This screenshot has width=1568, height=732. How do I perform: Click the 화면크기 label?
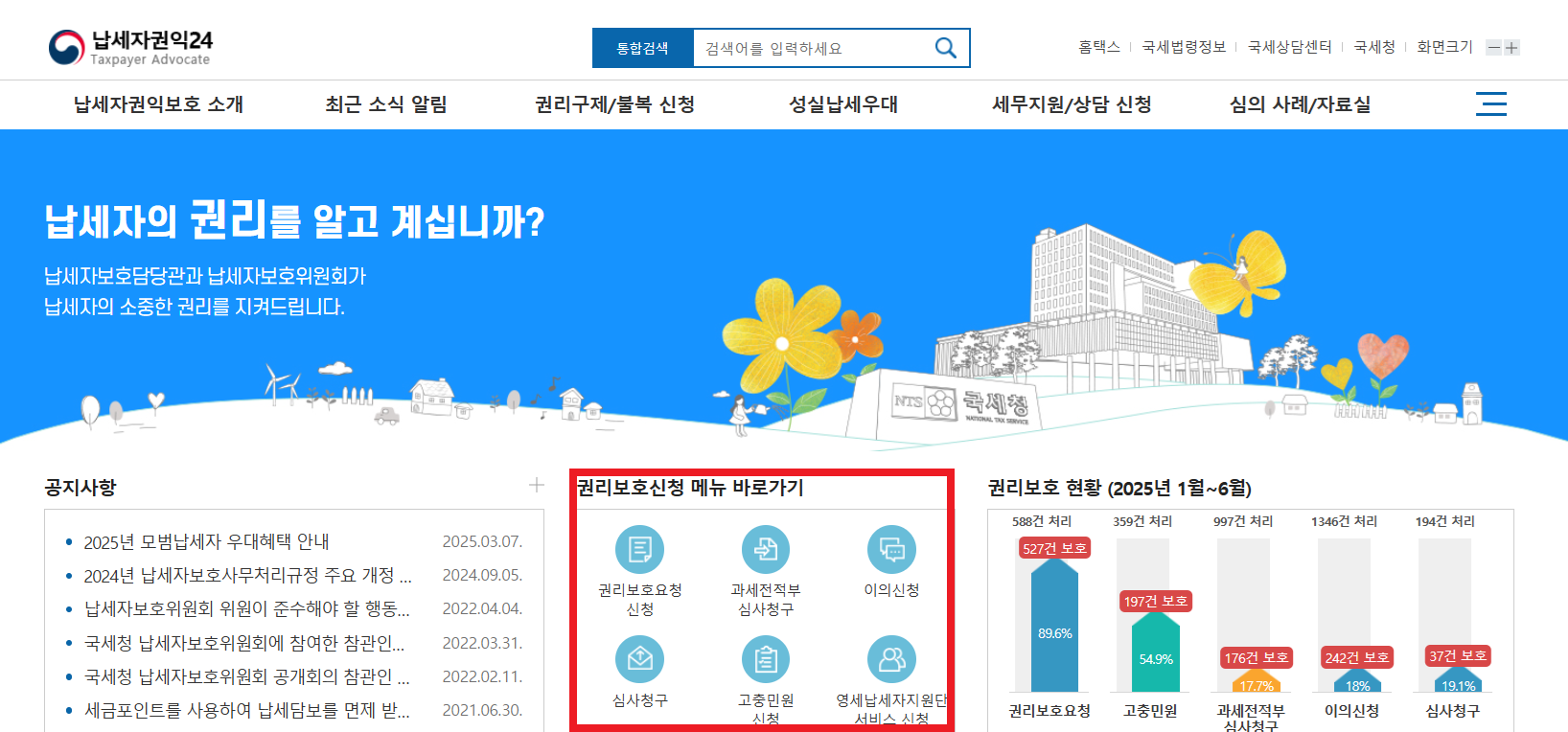pos(1444,47)
